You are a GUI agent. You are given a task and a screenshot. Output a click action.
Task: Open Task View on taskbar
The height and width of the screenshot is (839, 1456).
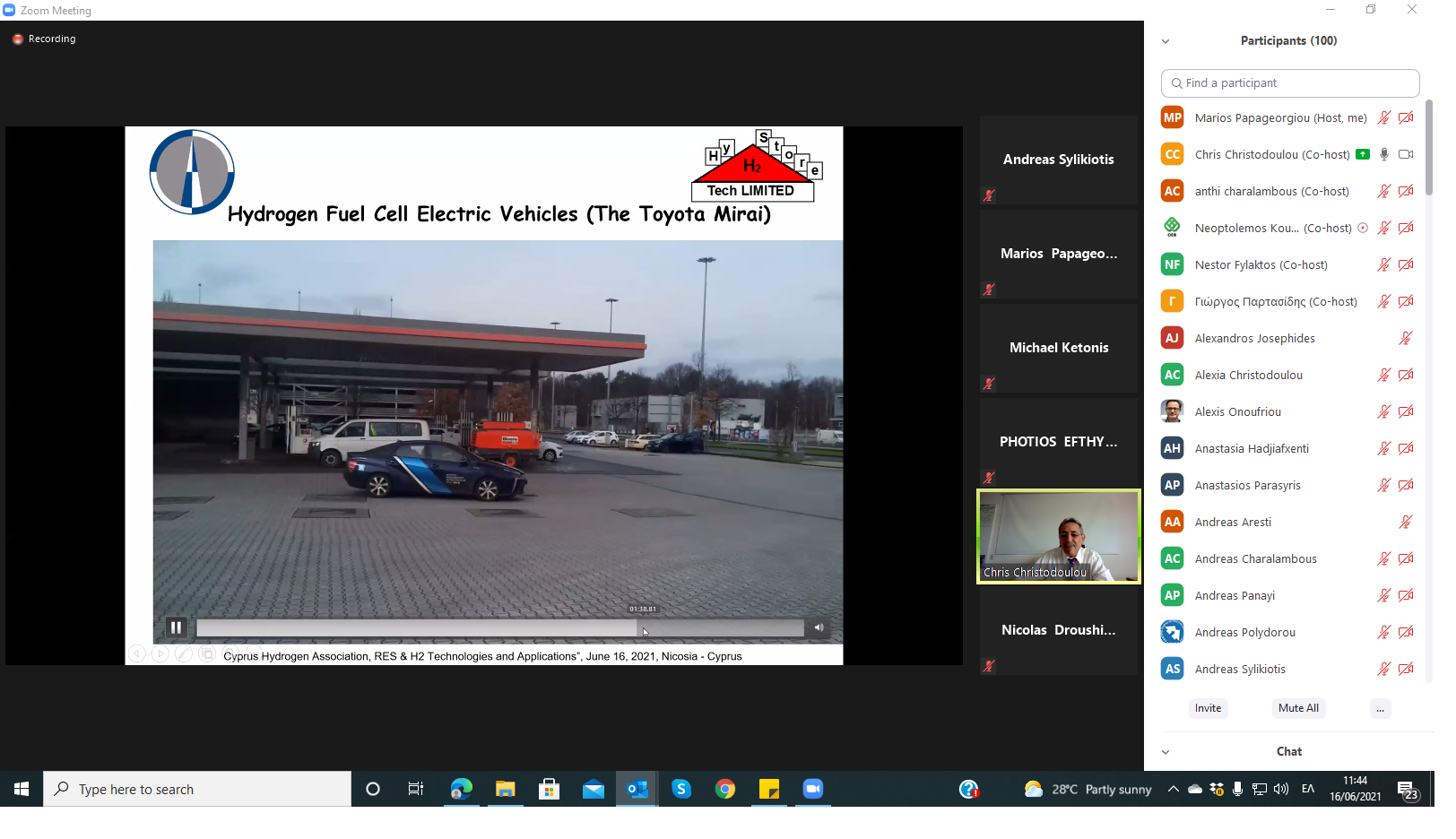click(x=416, y=789)
